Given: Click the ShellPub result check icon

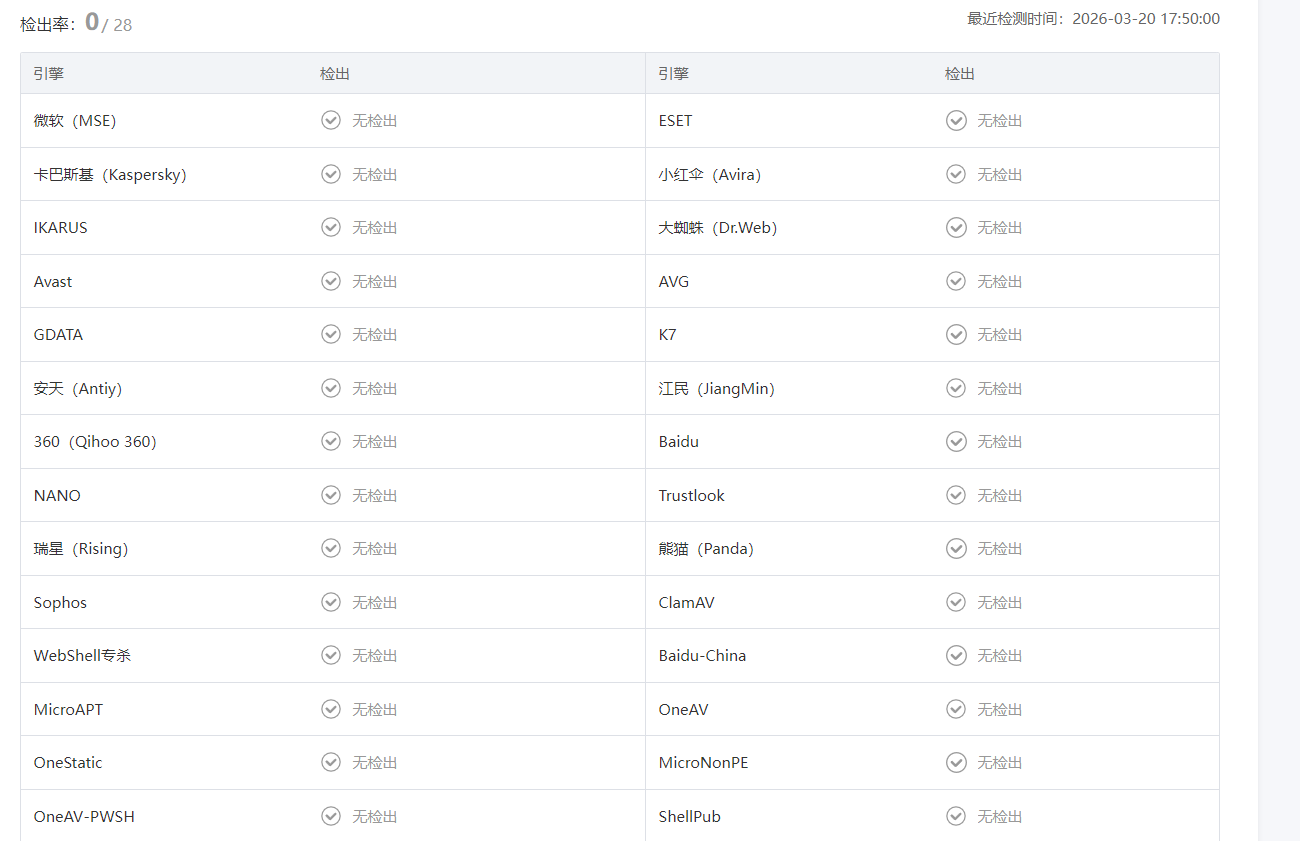Looking at the screenshot, I should [x=956, y=816].
